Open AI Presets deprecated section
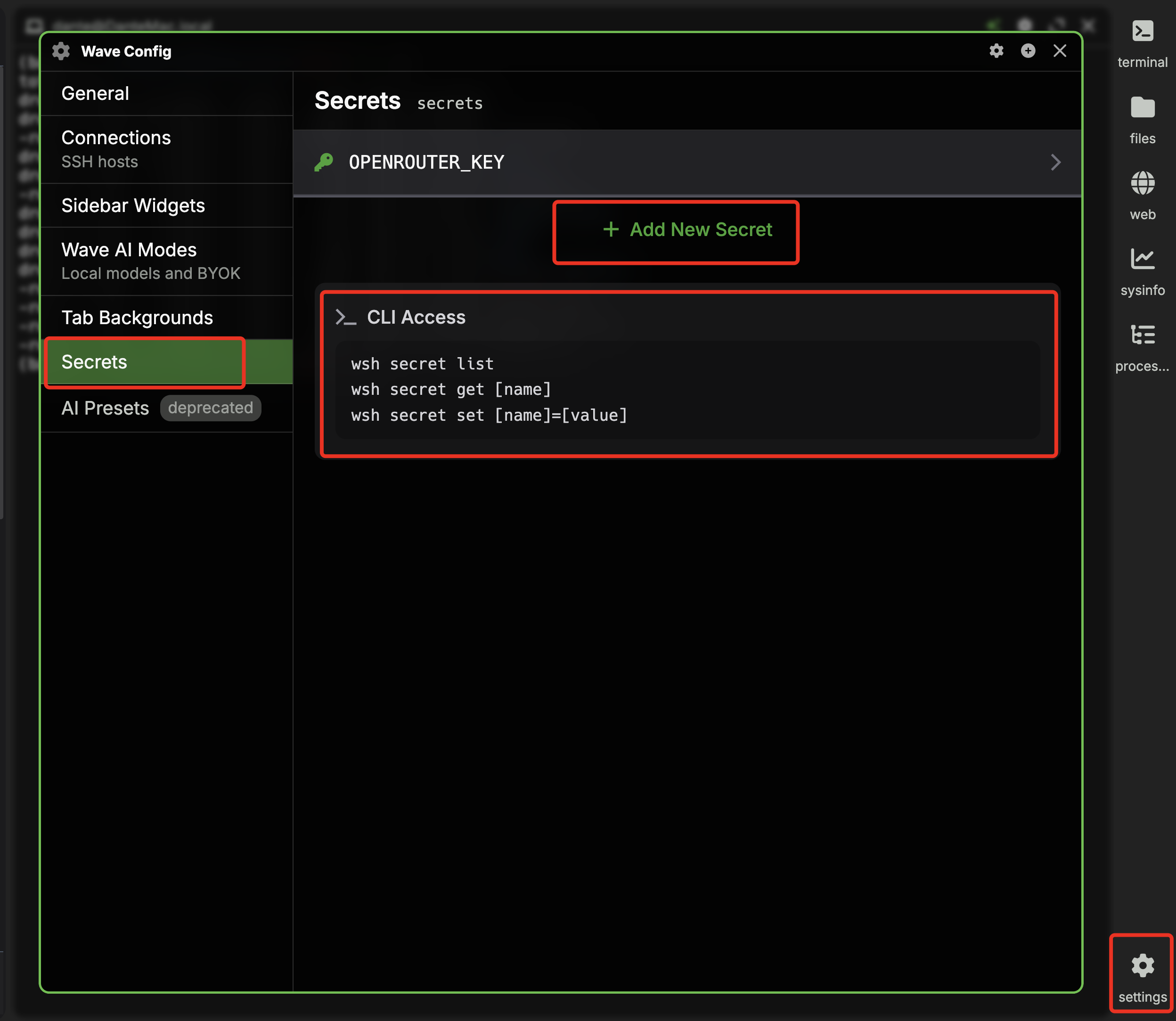The image size is (1176, 1021). (167, 408)
